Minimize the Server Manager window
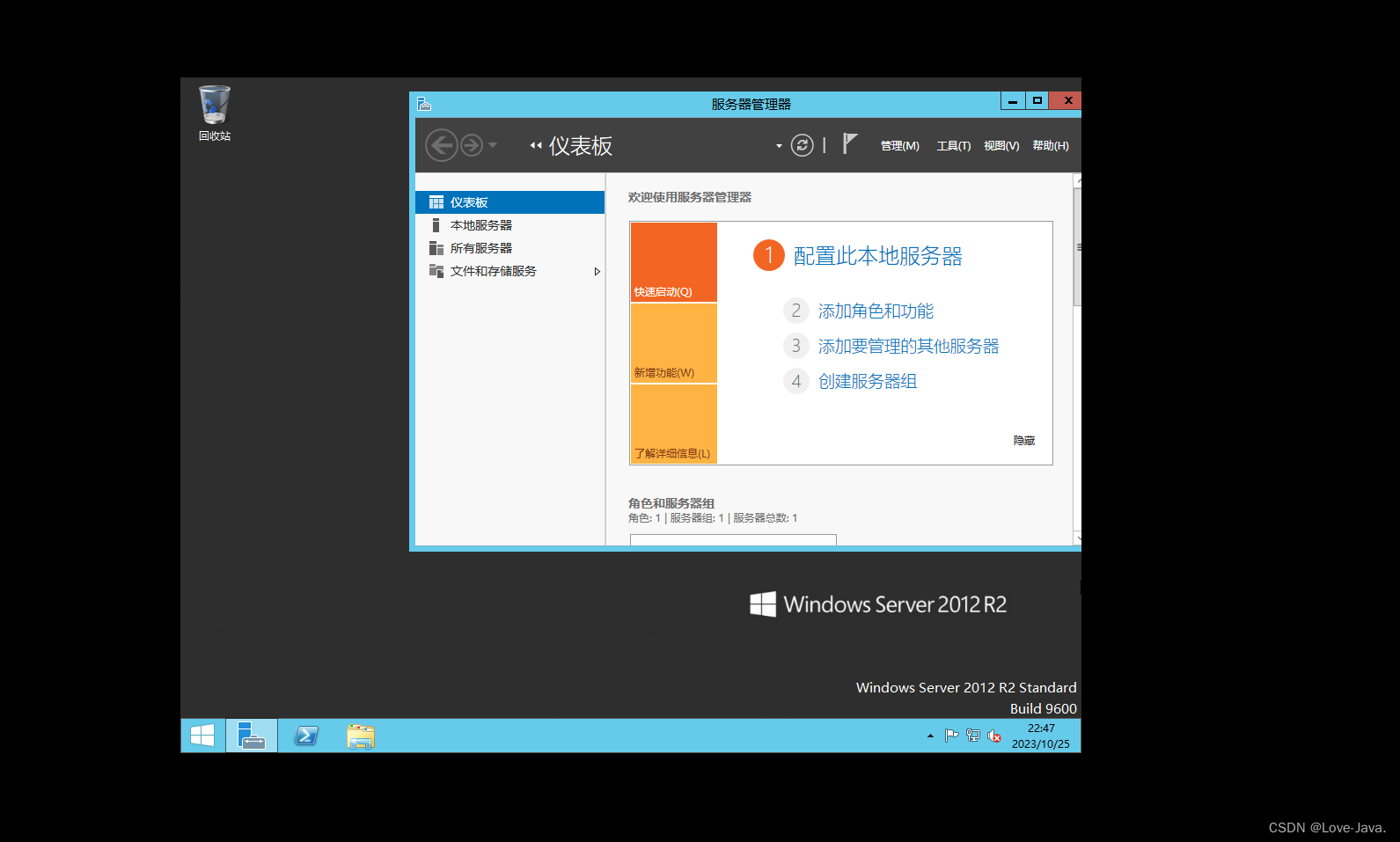The width and height of the screenshot is (1400, 842). coord(1013,101)
